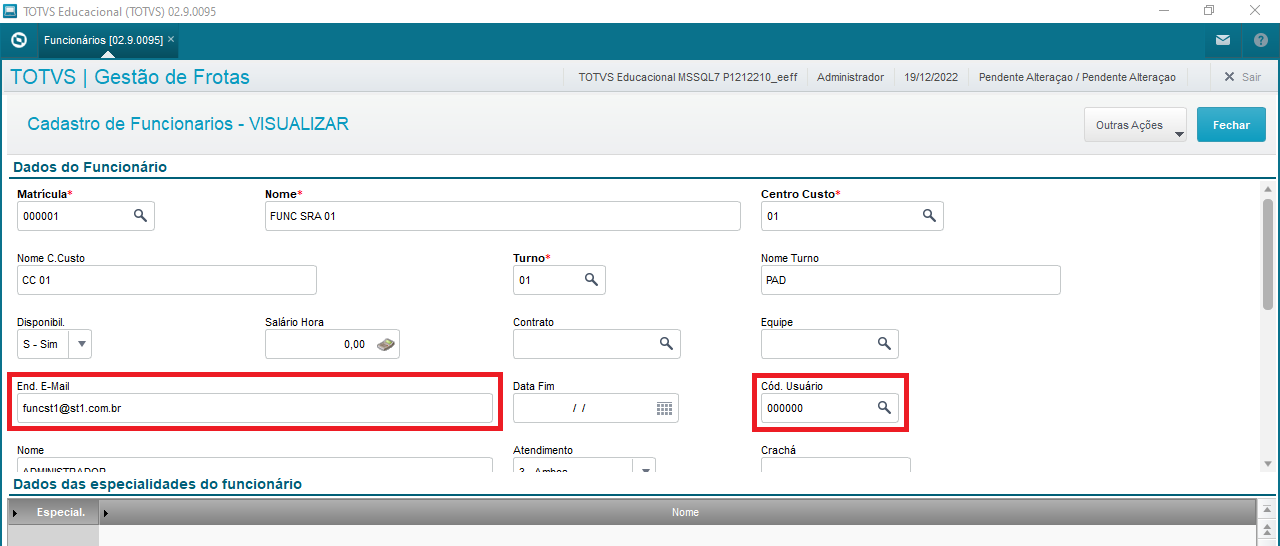1280x546 pixels.
Task: Click the specialties grid scroll-to-top arrow
Action: [x=1267, y=511]
